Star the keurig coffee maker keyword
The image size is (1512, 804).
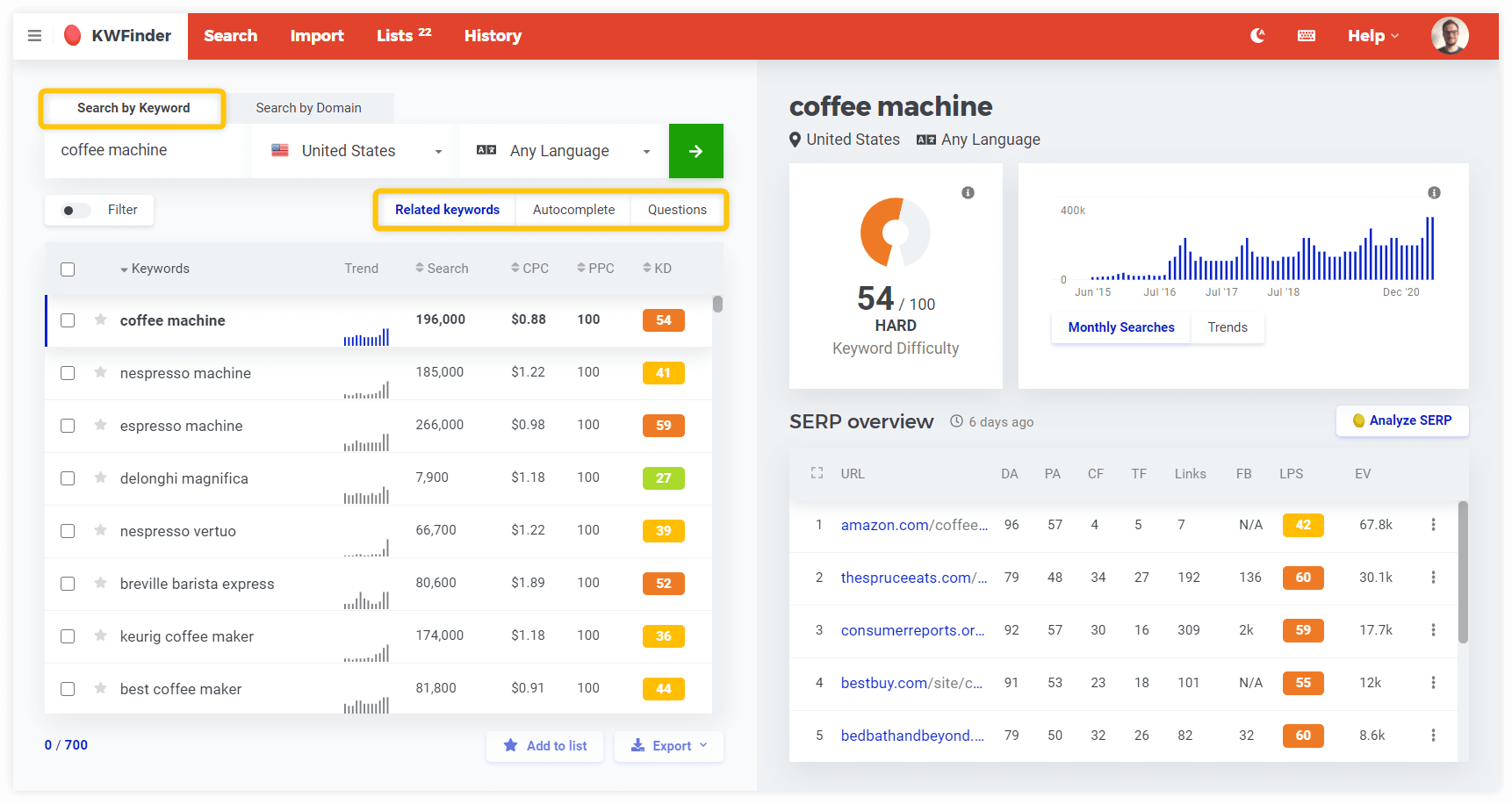pos(101,635)
